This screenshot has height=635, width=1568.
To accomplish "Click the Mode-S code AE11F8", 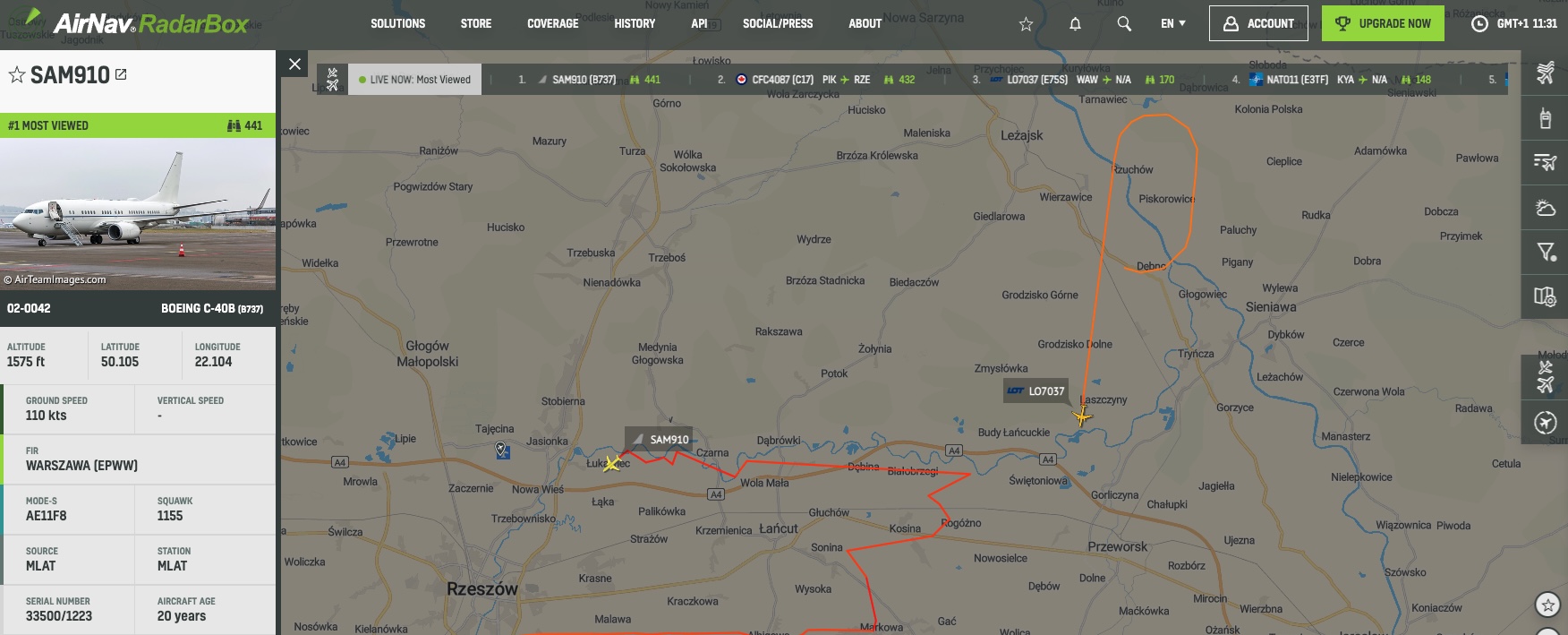I will pyautogui.click(x=47, y=516).
